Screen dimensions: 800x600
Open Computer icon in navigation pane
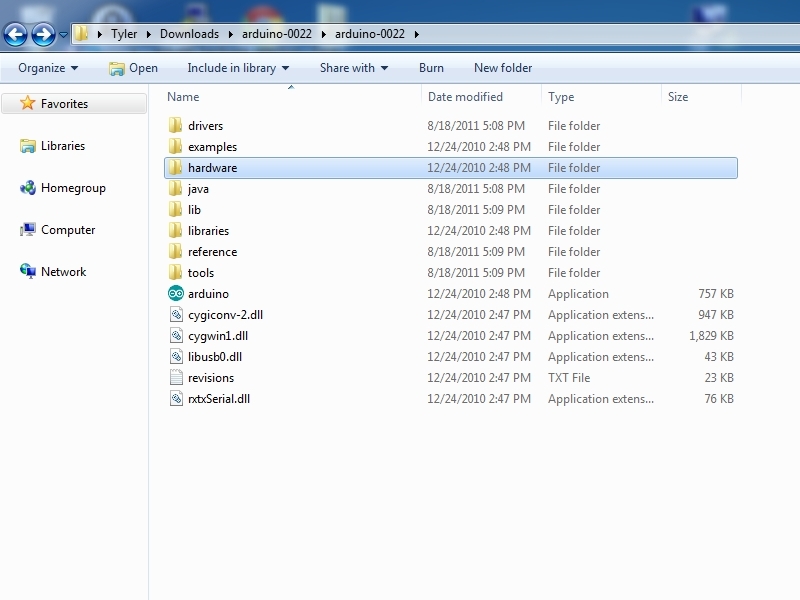pos(28,230)
